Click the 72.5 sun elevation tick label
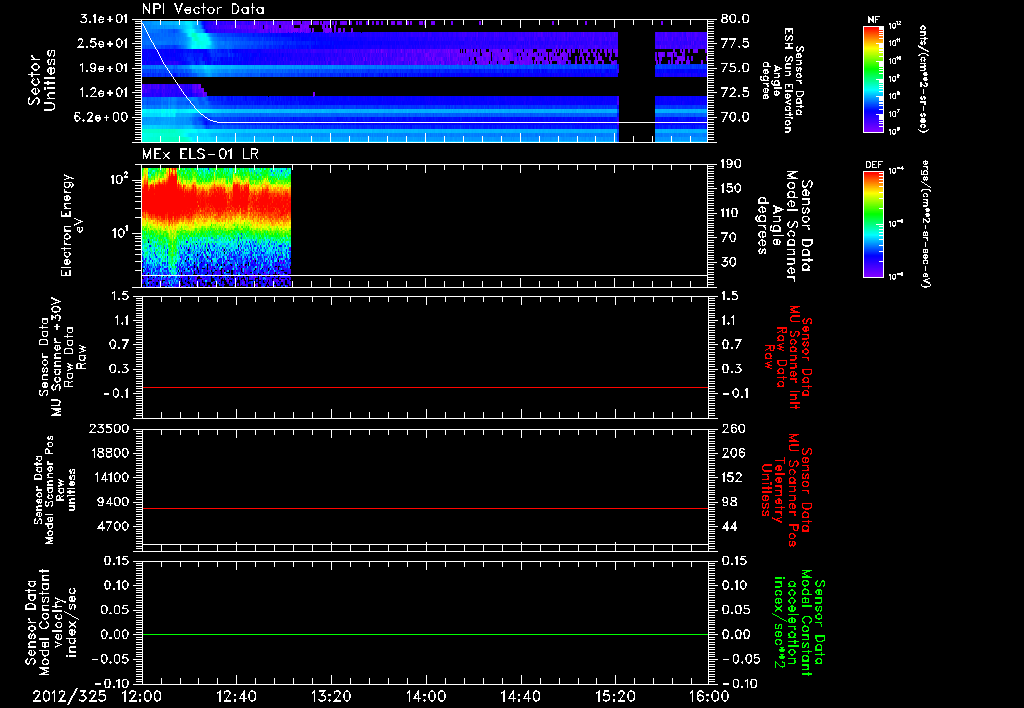 [735, 92]
